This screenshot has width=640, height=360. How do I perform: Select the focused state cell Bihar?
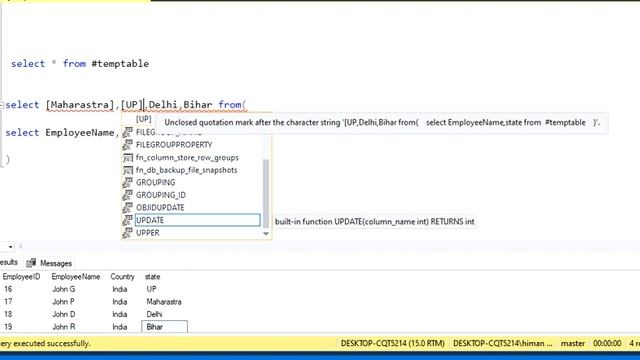(164, 327)
